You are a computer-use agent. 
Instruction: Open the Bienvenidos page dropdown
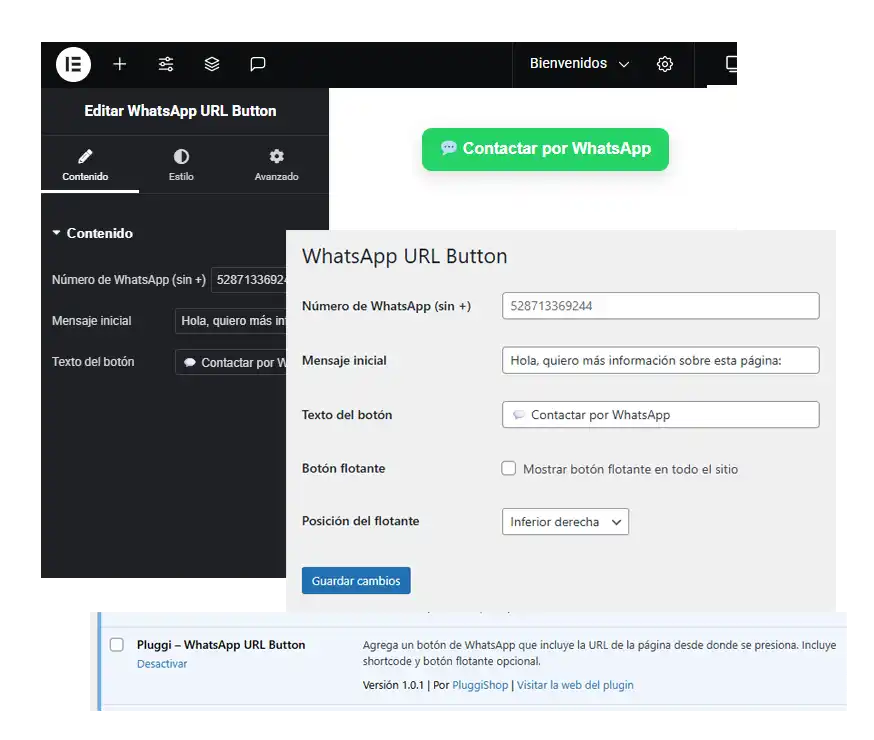[579, 64]
